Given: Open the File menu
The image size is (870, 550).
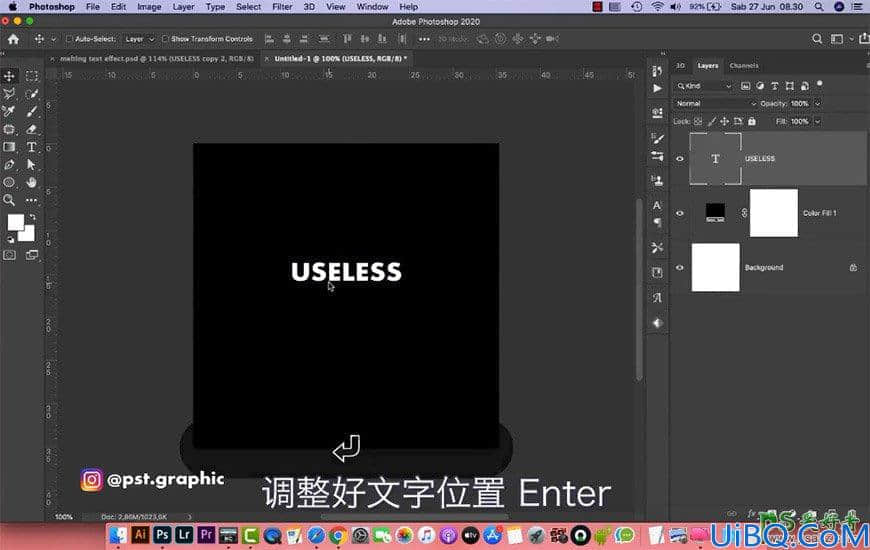Looking at the screenshot, I should [93, 7].
